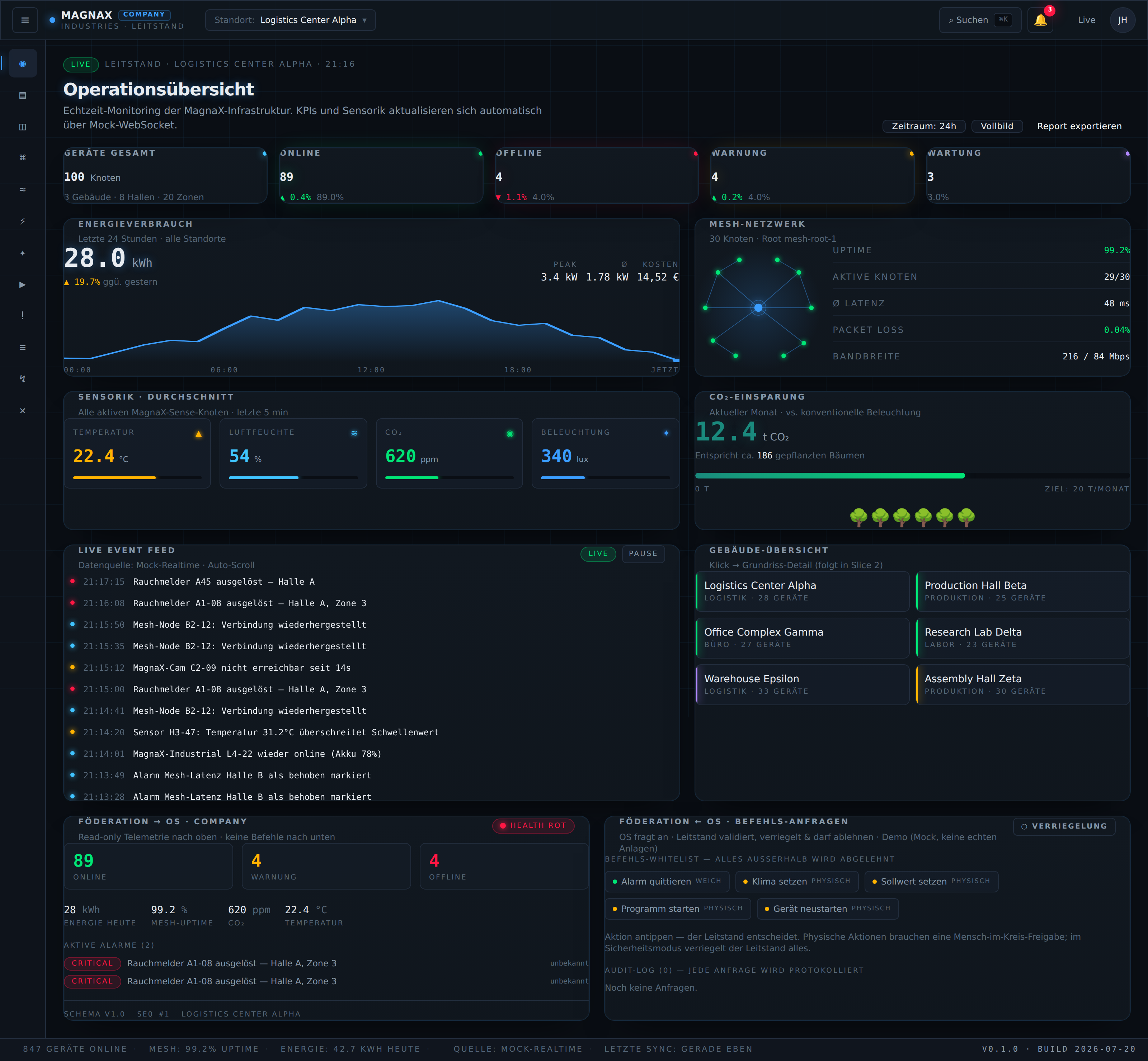Click the green circle icon on the CO₂ tile
The width and height of the screenshot is (1148, 1061).
tap(510, 434)
